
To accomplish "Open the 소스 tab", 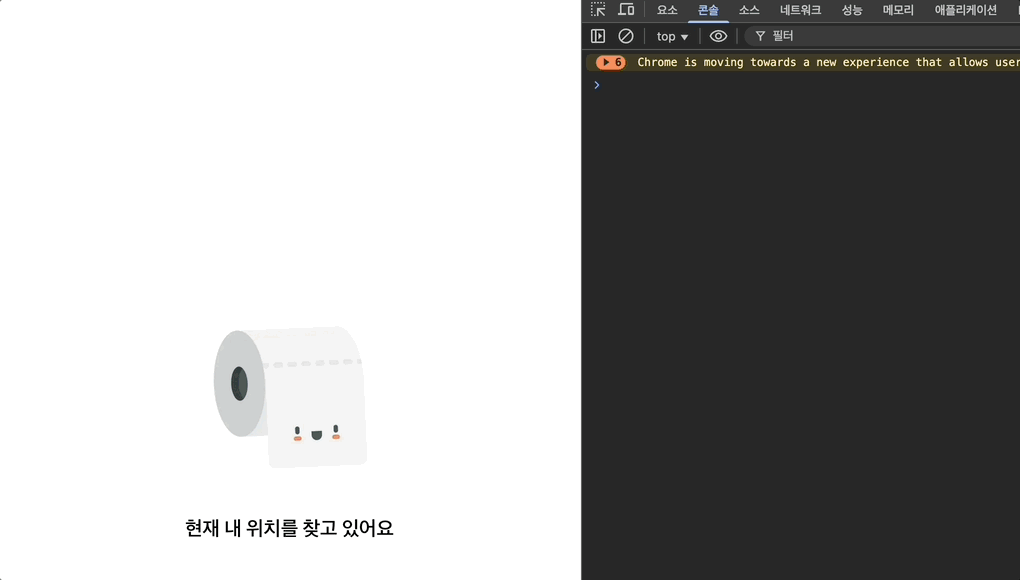I will click(749, 10).
